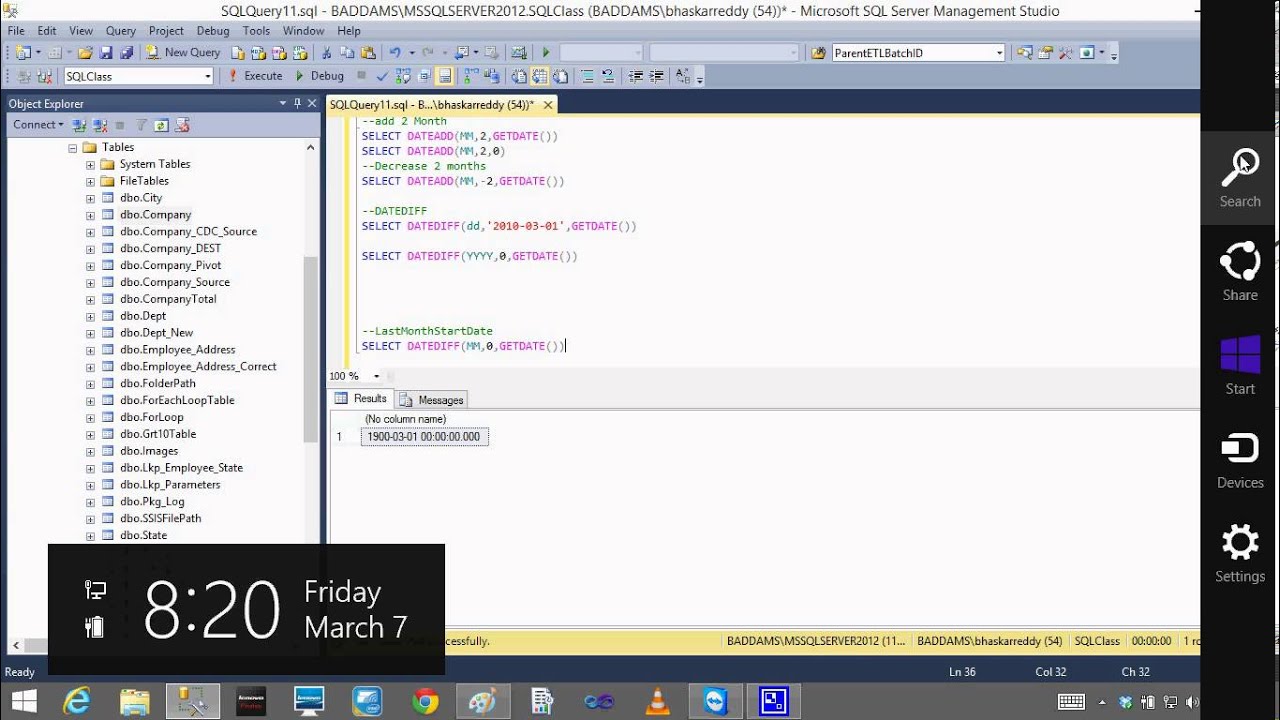Expand the dbo.Dept table node
This screenshot has height=720, width=1280.
pyautogui.click(x=90, y=317)
